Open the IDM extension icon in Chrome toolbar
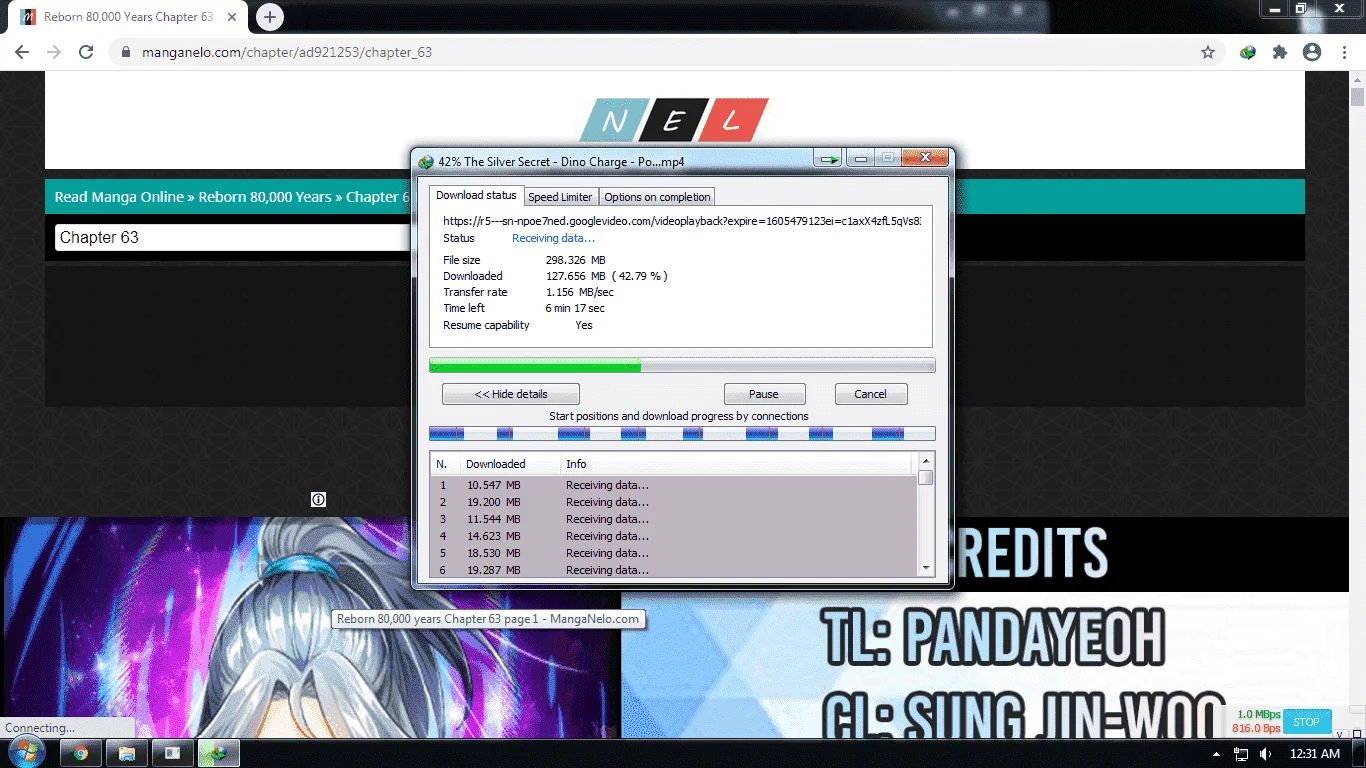This screenshot has width=1366, height=768. tap(1248, 52)
